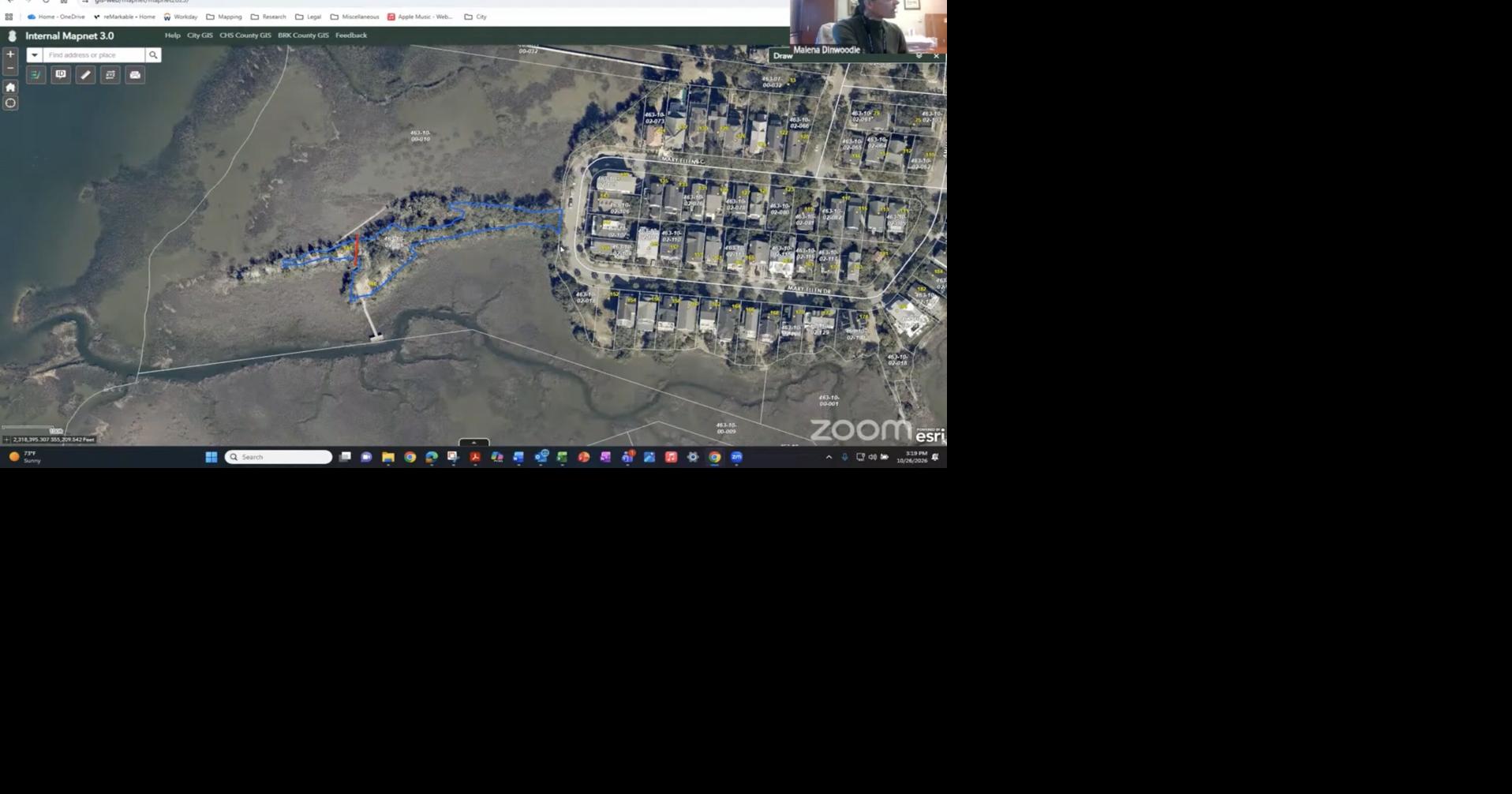Zoom out the map with minus button
This screenshot has width=1512, height=794.
tap(10, 69)
